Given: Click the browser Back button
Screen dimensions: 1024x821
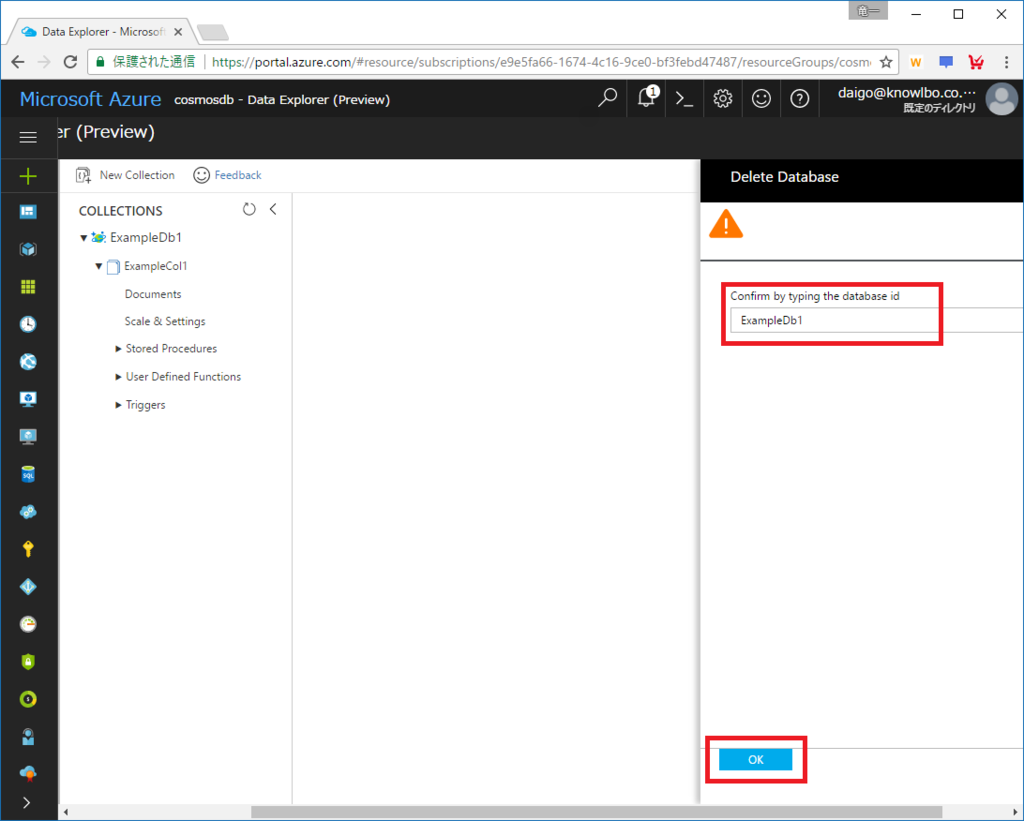Looking at the screenshot, I should (18, 62).
